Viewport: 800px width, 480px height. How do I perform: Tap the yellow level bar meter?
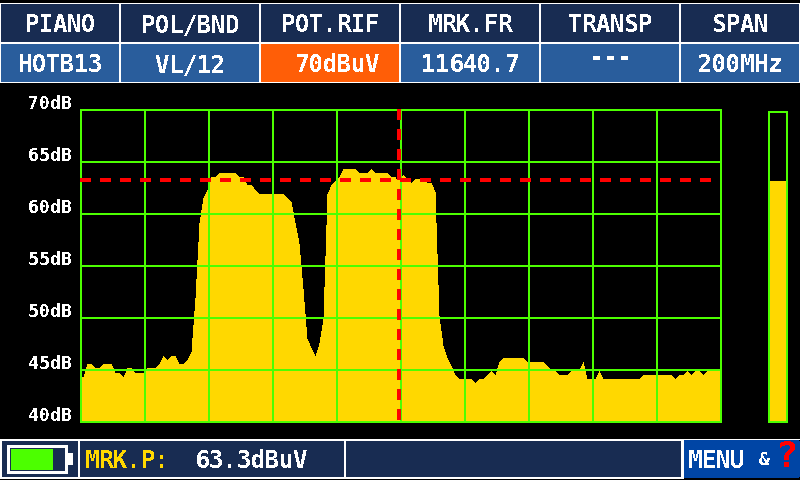778,267
